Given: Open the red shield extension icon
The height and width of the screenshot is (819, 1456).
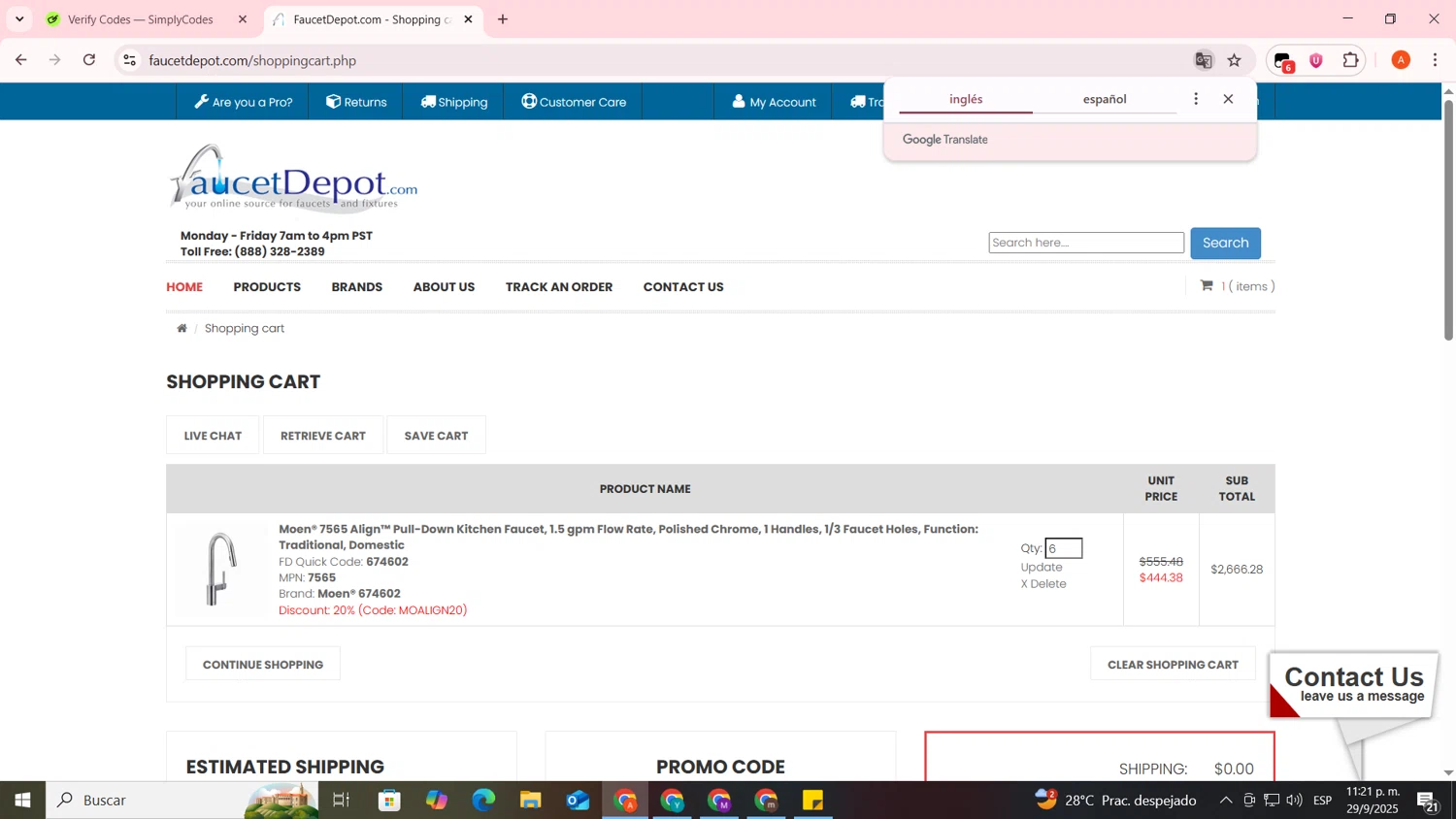Looking at the screenshot, I should click(1316, 60).
